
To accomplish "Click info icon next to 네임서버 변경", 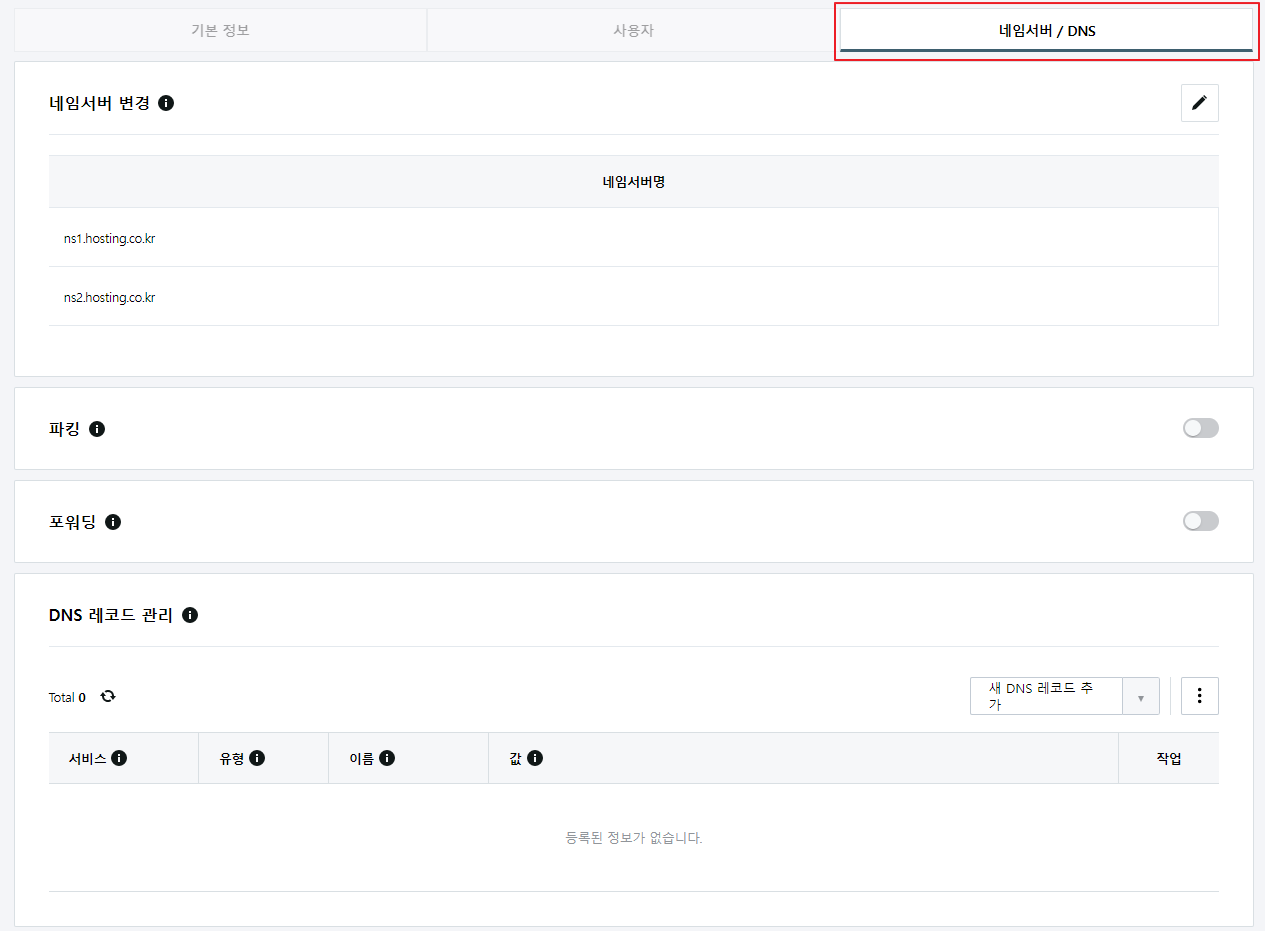I will (166, 103).
